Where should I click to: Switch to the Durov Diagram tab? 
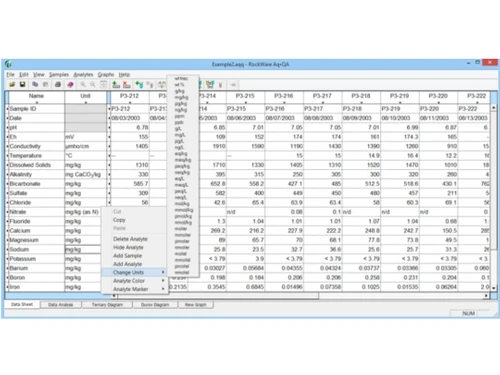[x=155, y=305]
